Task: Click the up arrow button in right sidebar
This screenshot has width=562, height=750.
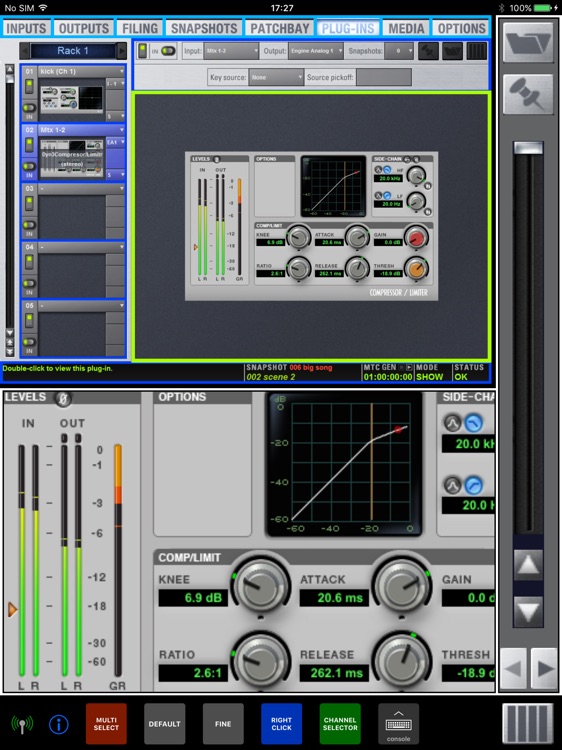Action: [x=528, y=565]
